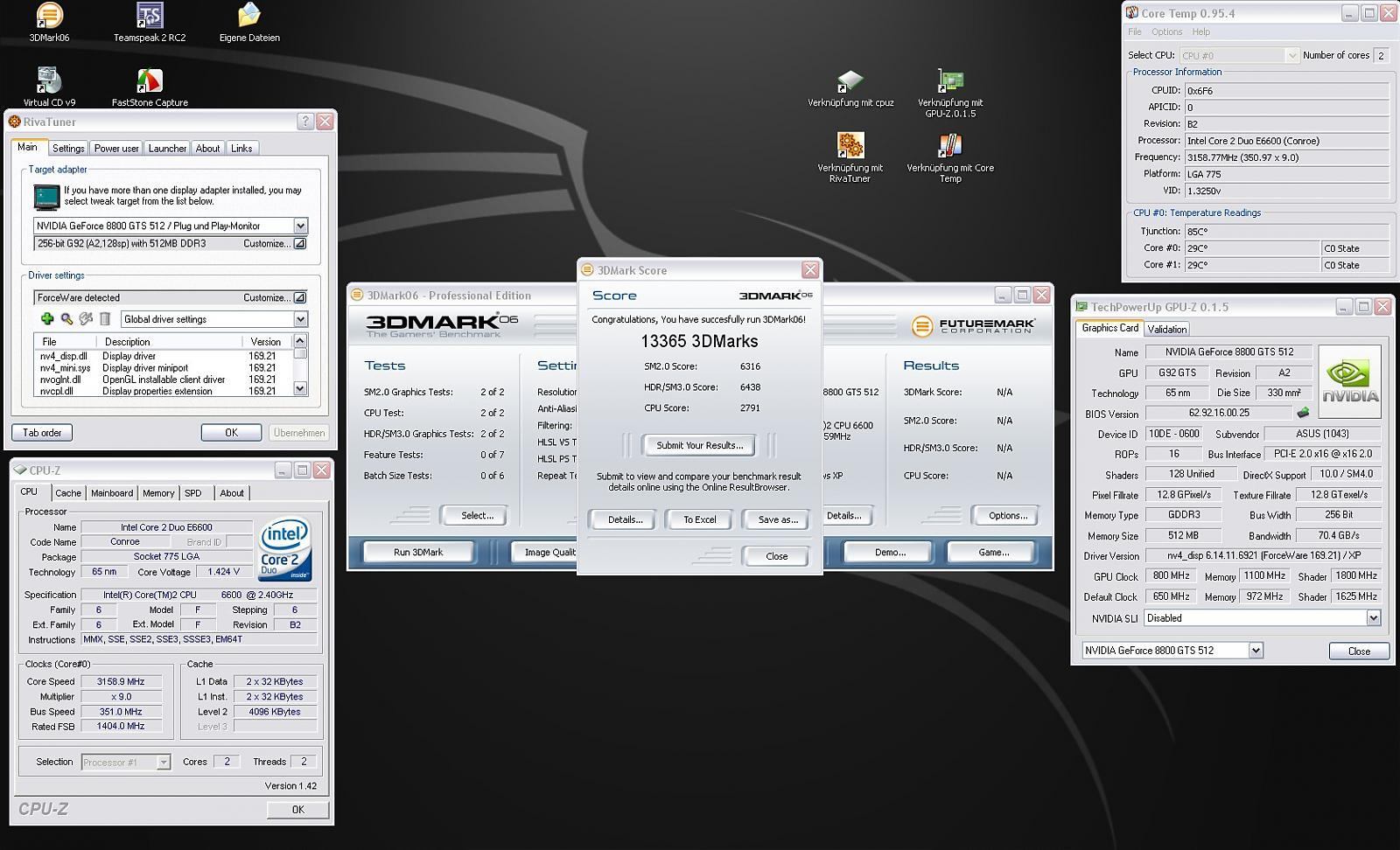Open the GeForce 8800 GTS 512 card selector
The width and height of the screenshot is (1400, 850).
1256,651
